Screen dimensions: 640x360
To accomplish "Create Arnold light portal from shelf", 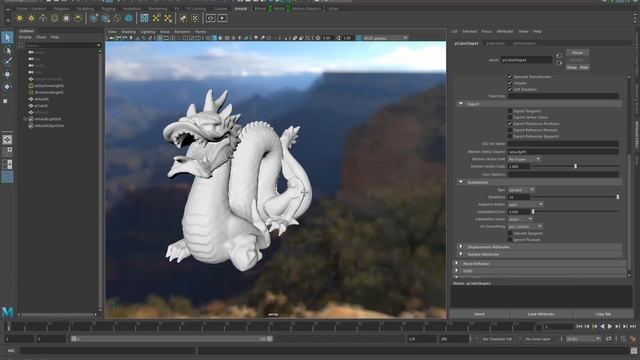I will pyautogui.click(x=66, y=18).
